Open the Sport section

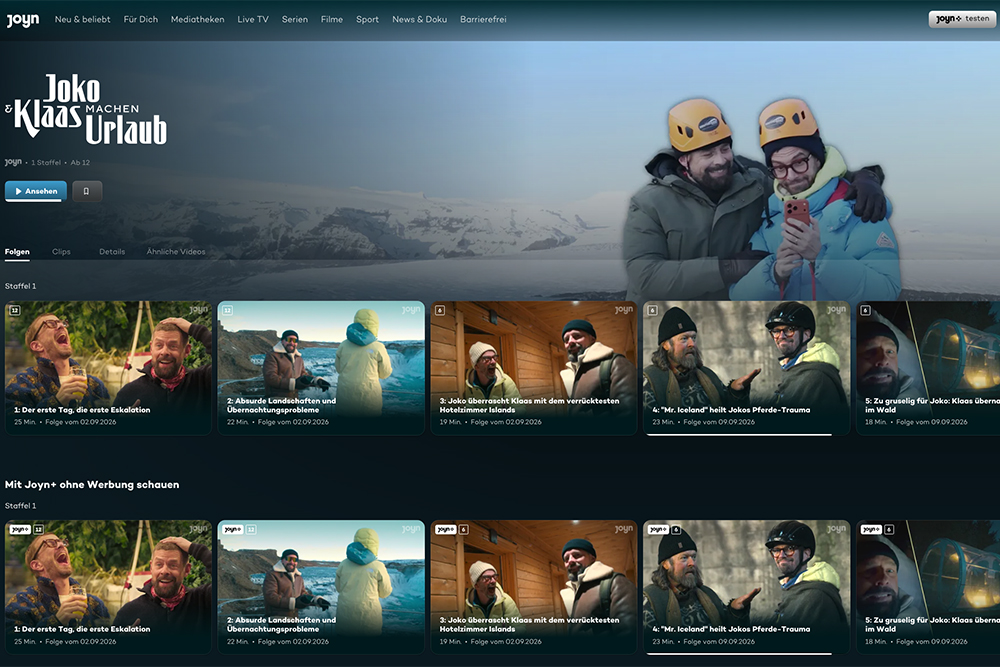[x=367, y=19]
